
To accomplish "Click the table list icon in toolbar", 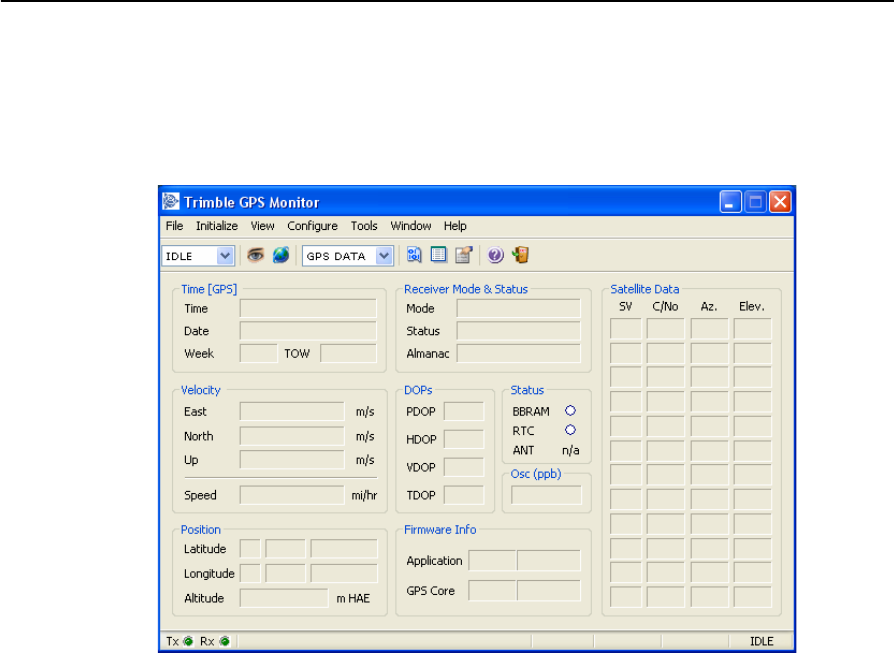I will pos(438,255).
